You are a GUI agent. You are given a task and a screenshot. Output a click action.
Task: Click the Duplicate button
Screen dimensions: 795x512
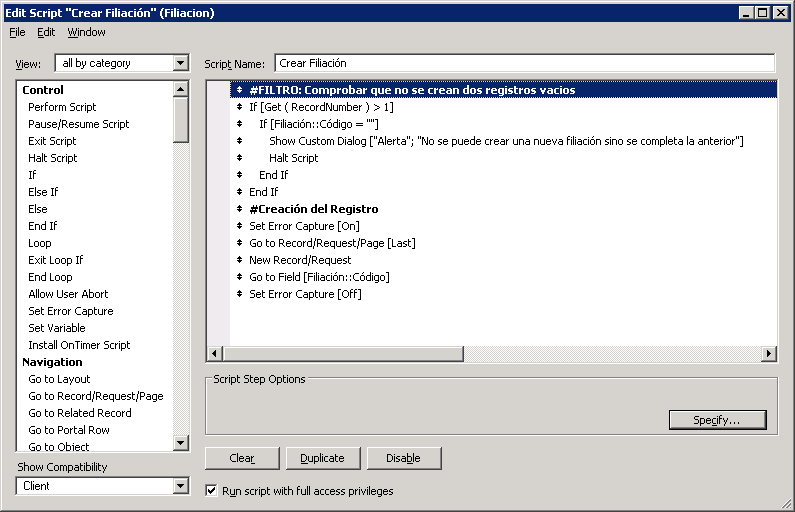(x=322, y=458)
